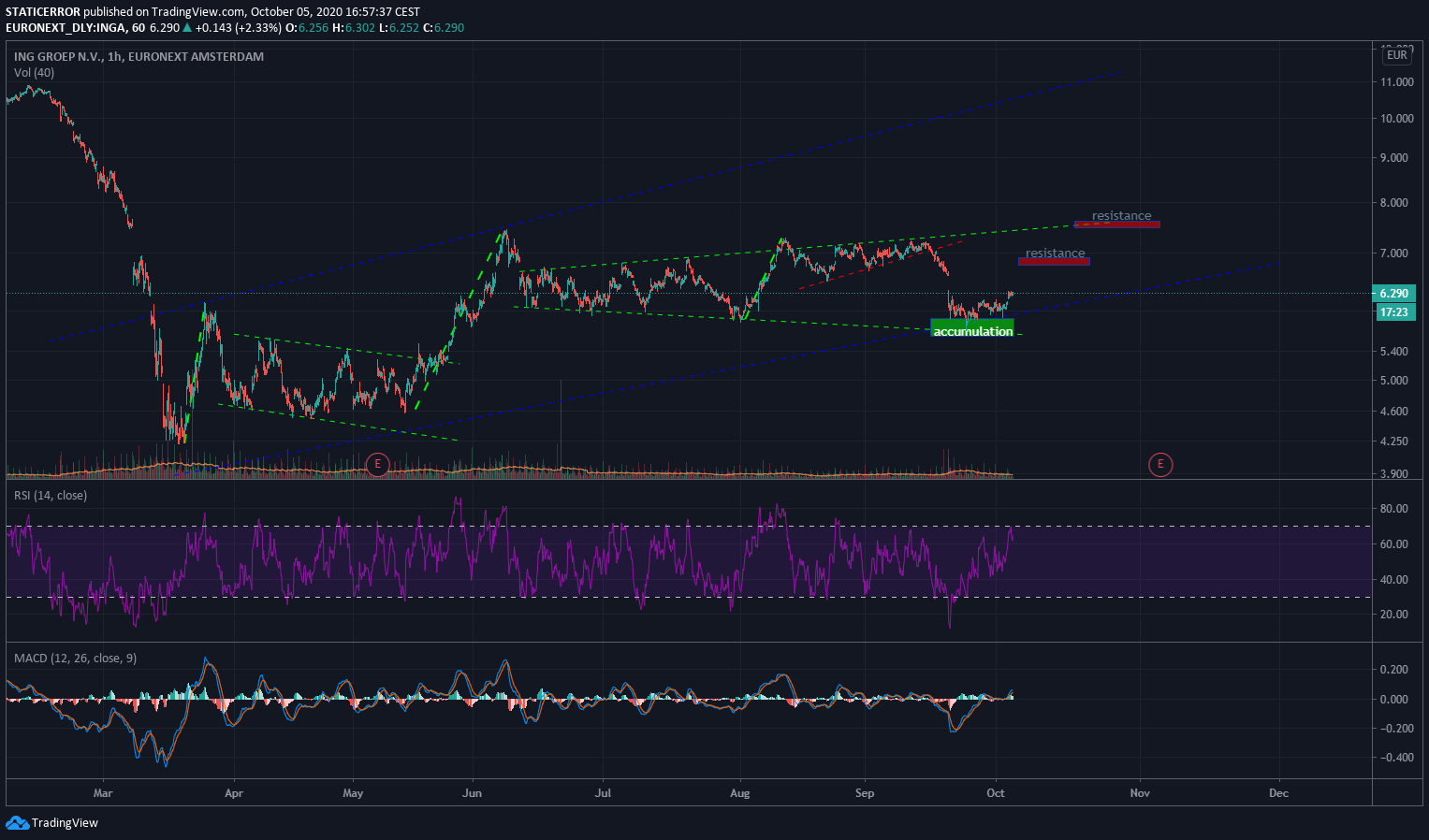Click the 8.000 price axis label
1429x840 pixels.
click(1396, 203)
